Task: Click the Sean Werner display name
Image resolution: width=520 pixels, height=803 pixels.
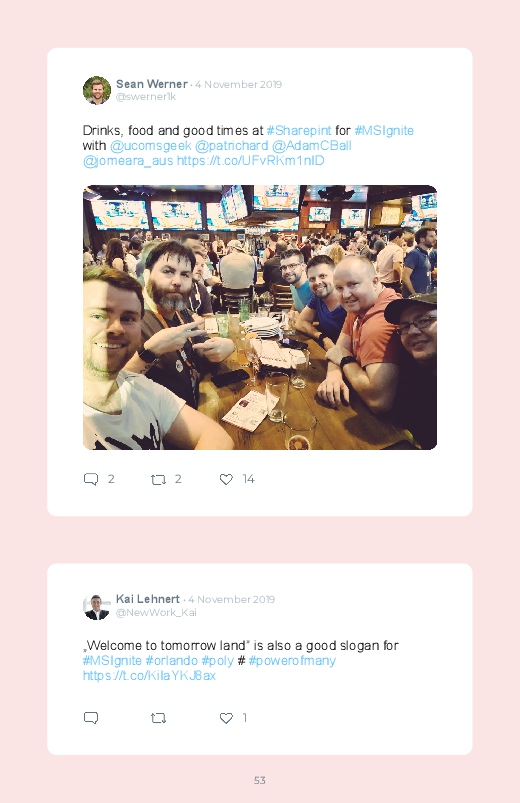Action: (x=152, y=84)
